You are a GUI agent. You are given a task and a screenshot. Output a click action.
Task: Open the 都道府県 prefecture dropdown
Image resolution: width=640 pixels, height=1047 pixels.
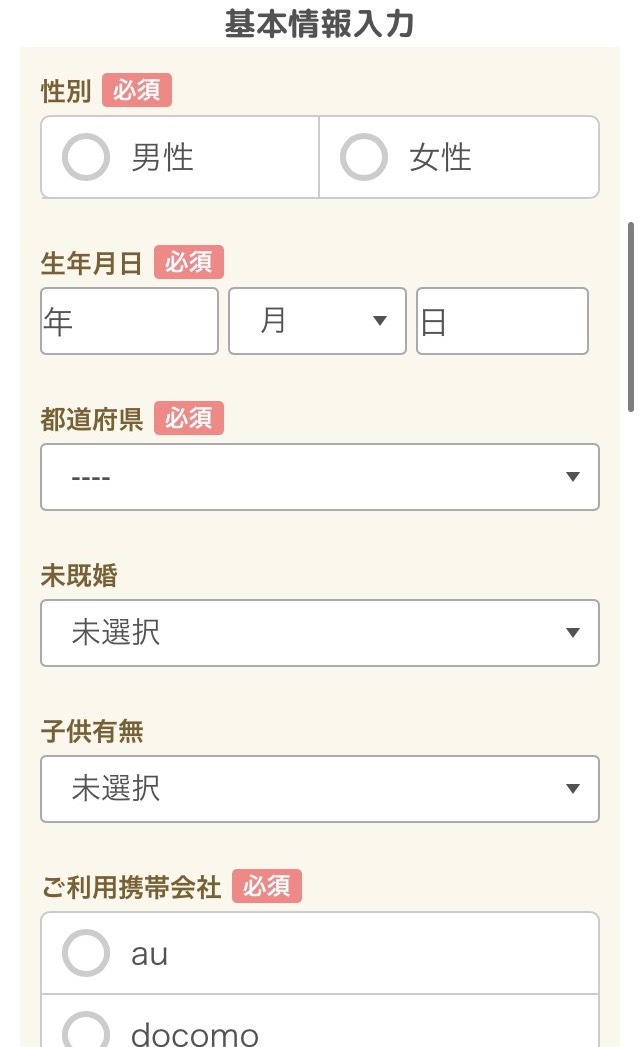click(x=319, y=477)
